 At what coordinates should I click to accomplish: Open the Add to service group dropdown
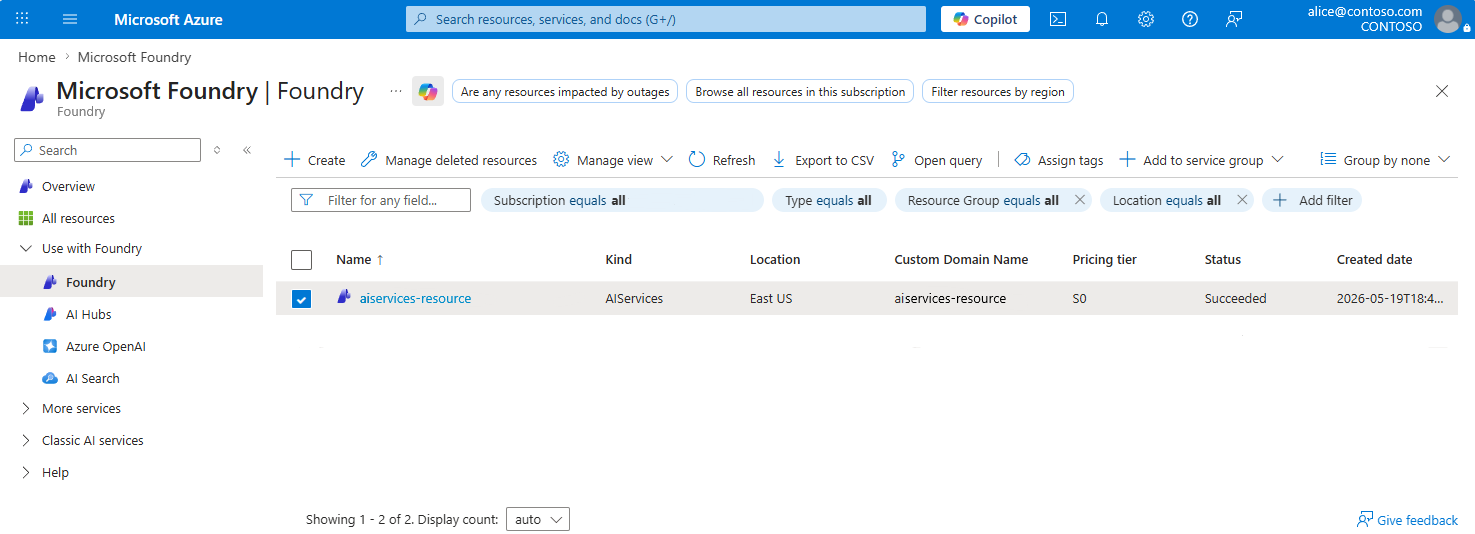[1201, 160]
